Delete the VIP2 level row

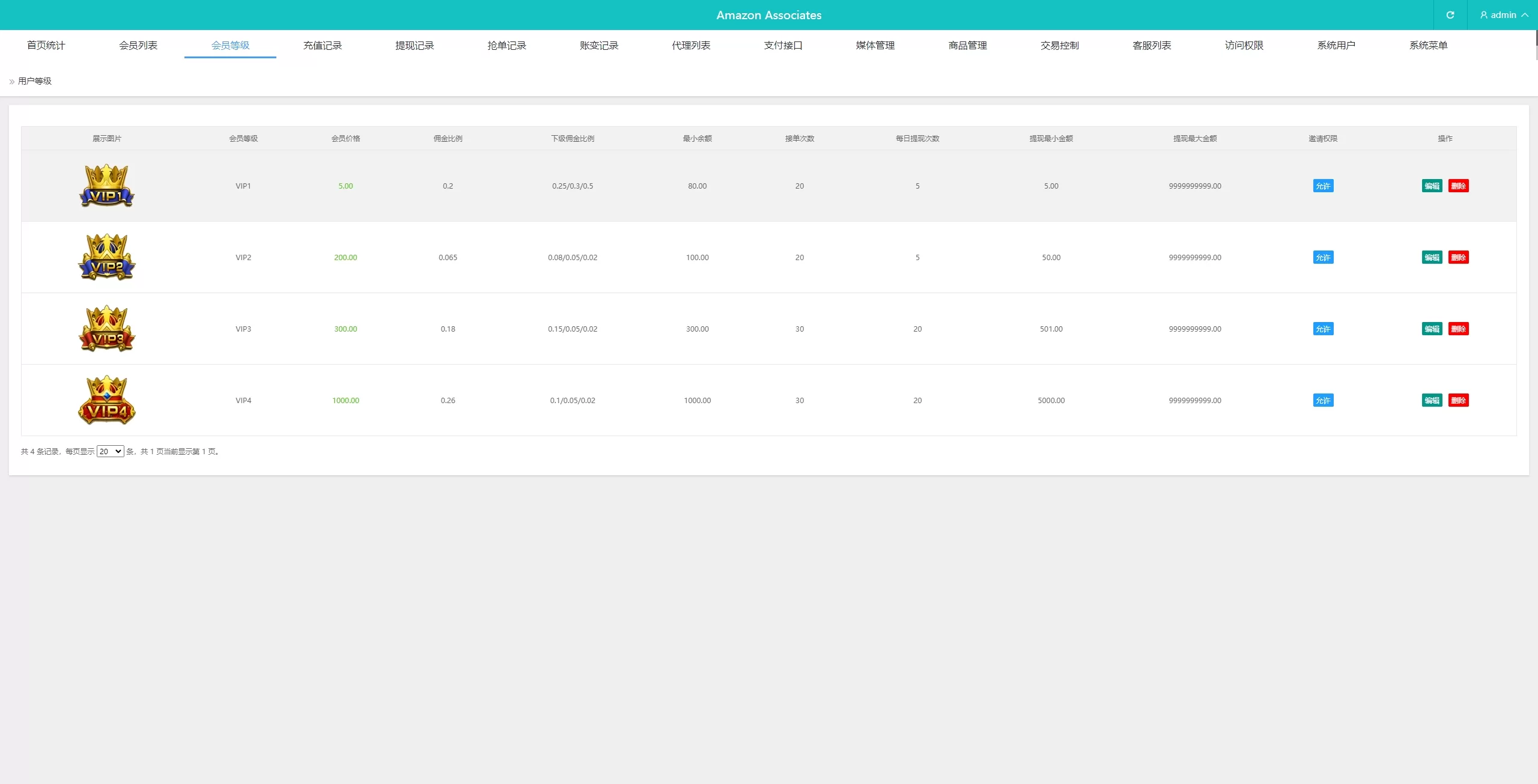tap(1458, 257)
